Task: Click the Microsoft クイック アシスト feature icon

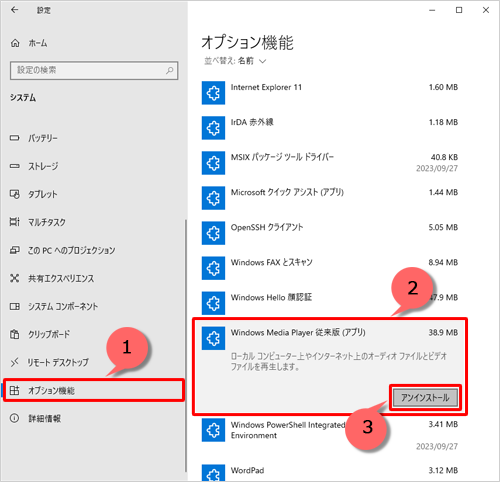Action: pyautogui.click(x=213, y=198)
